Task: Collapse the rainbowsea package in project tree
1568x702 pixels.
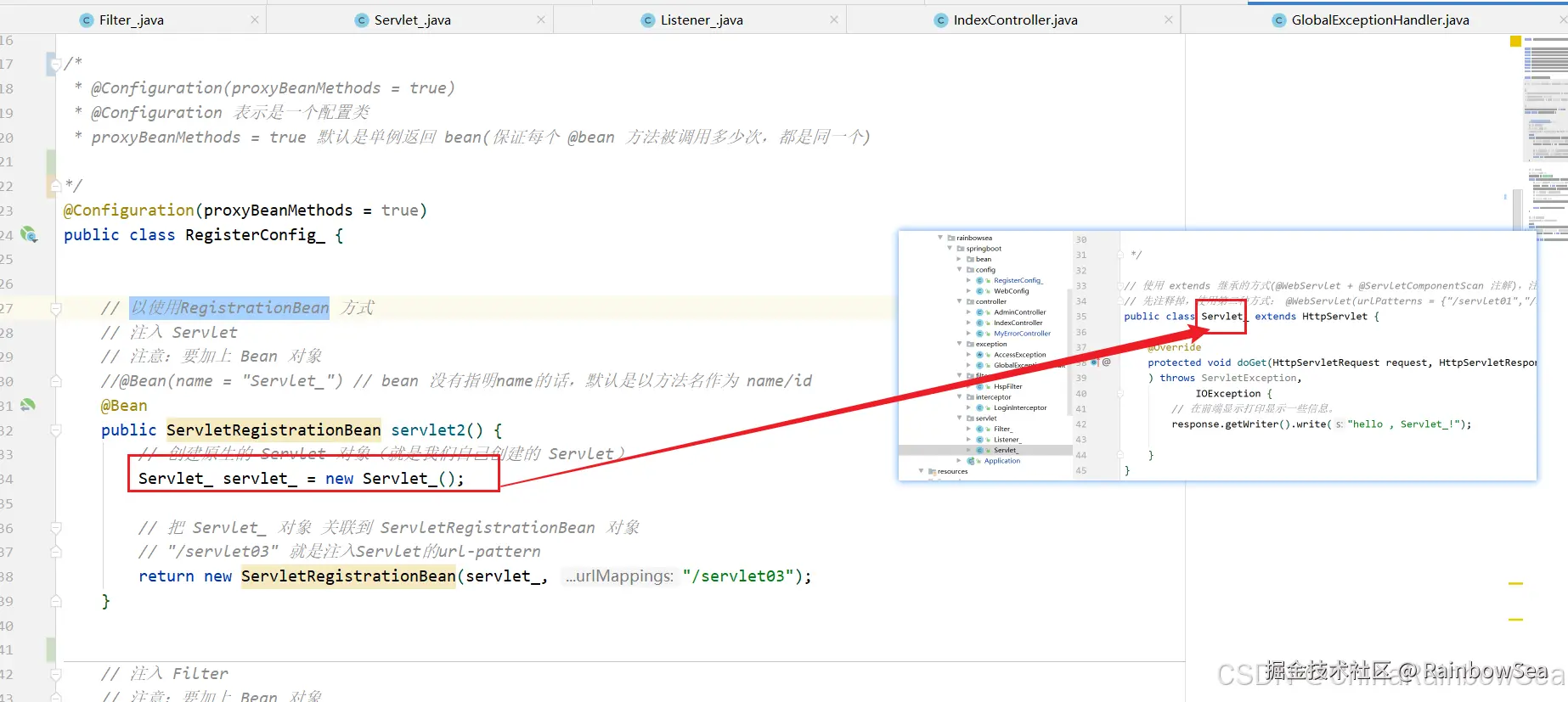Action: [940, 238]
